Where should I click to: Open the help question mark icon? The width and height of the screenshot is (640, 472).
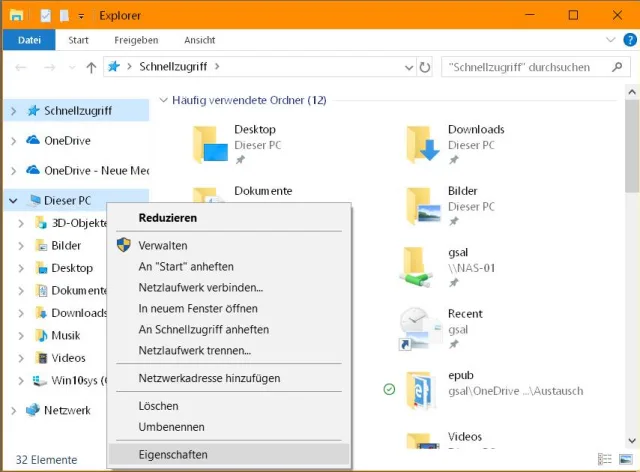(629, 40)
